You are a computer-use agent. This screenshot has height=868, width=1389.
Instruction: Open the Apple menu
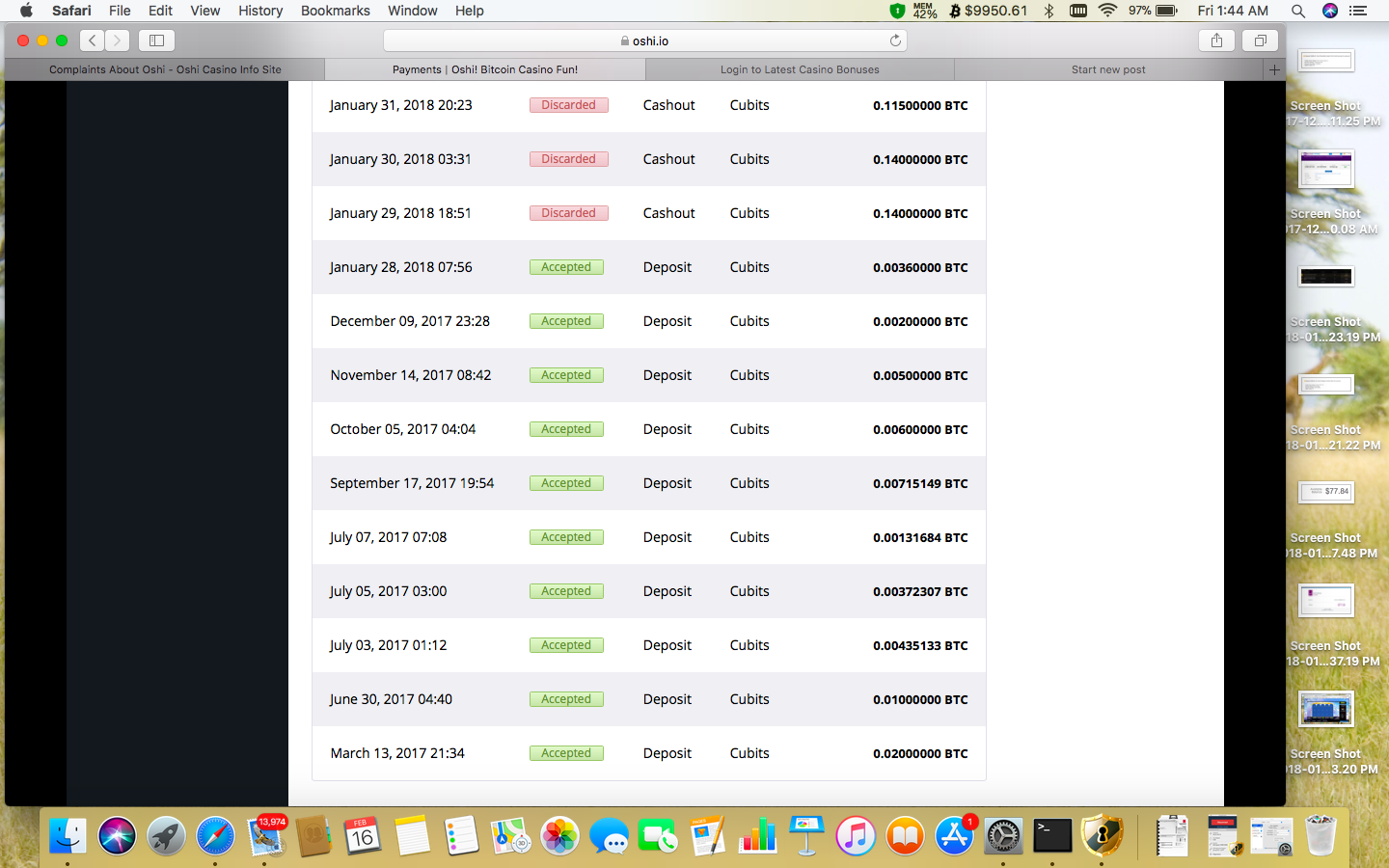26,11
